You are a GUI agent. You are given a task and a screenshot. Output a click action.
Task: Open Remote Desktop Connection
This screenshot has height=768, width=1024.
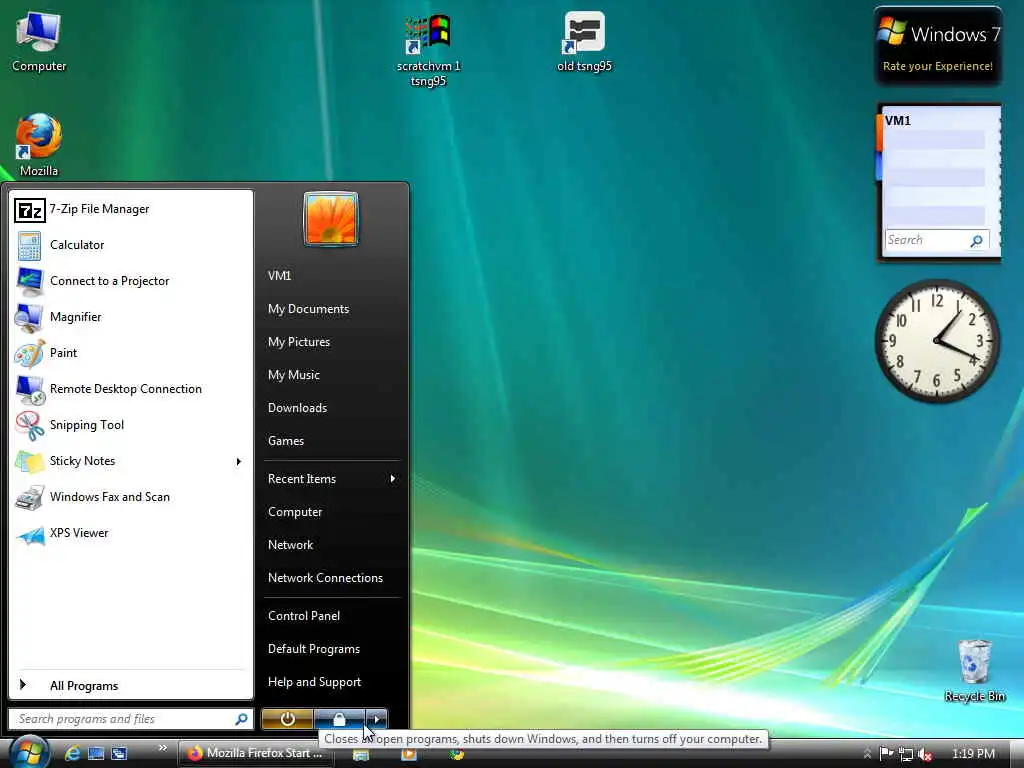(131, 389)
